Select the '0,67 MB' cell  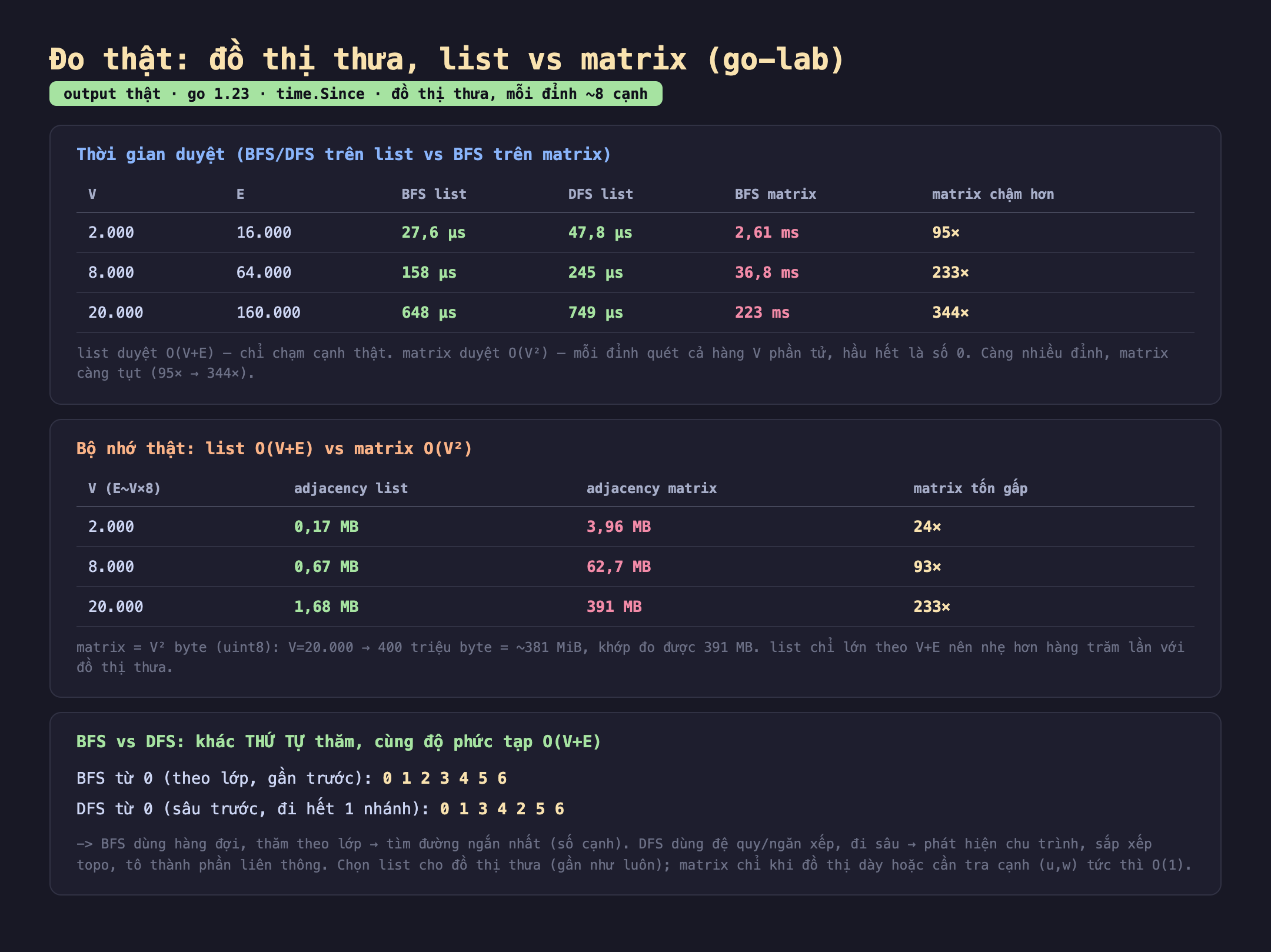pyautogui.click(x=326, y=567)
